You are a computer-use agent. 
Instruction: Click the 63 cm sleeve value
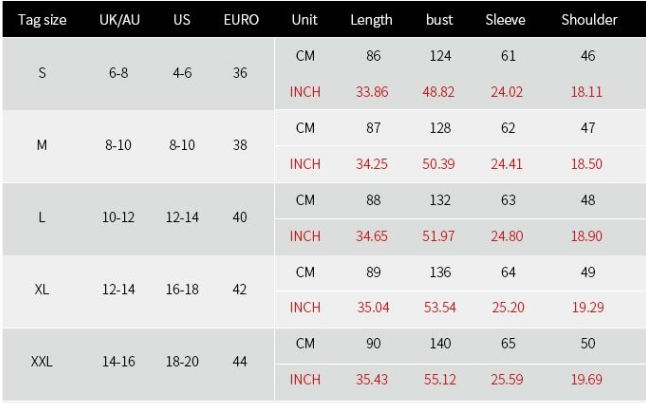[508, 200]
